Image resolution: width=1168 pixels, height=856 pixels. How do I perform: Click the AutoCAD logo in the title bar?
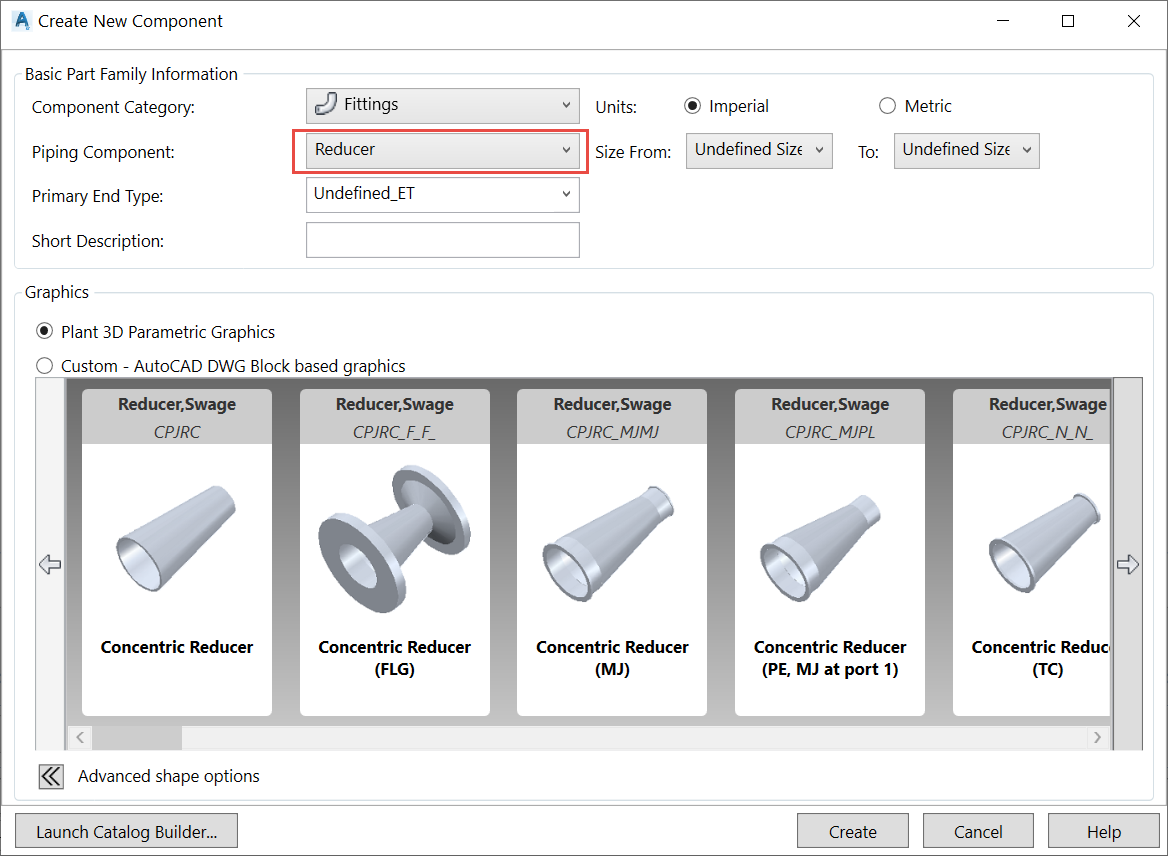(20, 20)
